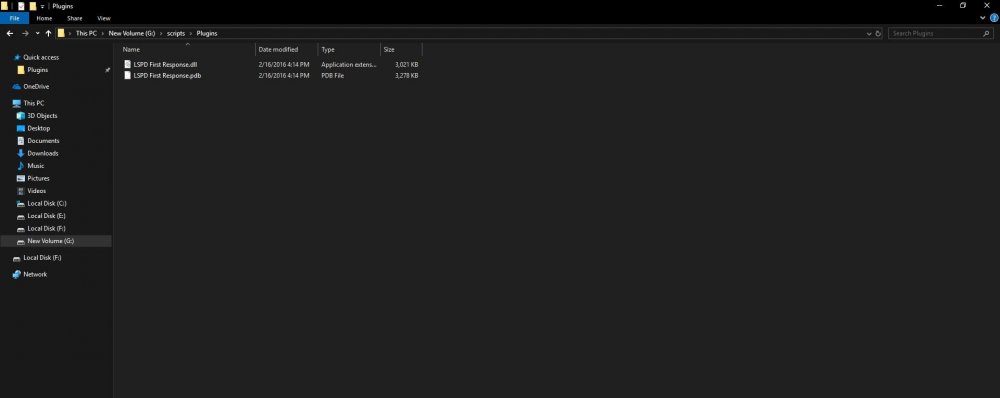
Task: Open the recent locations dropdown arrow
Action: tap(38, 33)
